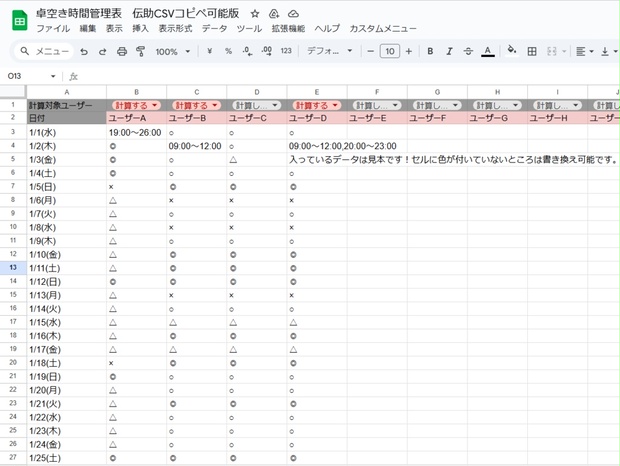Image resolution: width=620 pixels, height=466 pixels.
Task: Decrease decimal places button
Action: click(248, 51)
